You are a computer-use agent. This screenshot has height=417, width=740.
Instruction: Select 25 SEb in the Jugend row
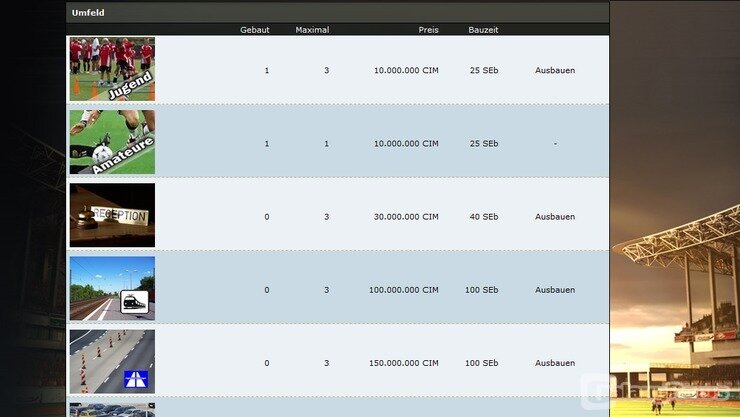pyautogui.click(x=484, y=70)
